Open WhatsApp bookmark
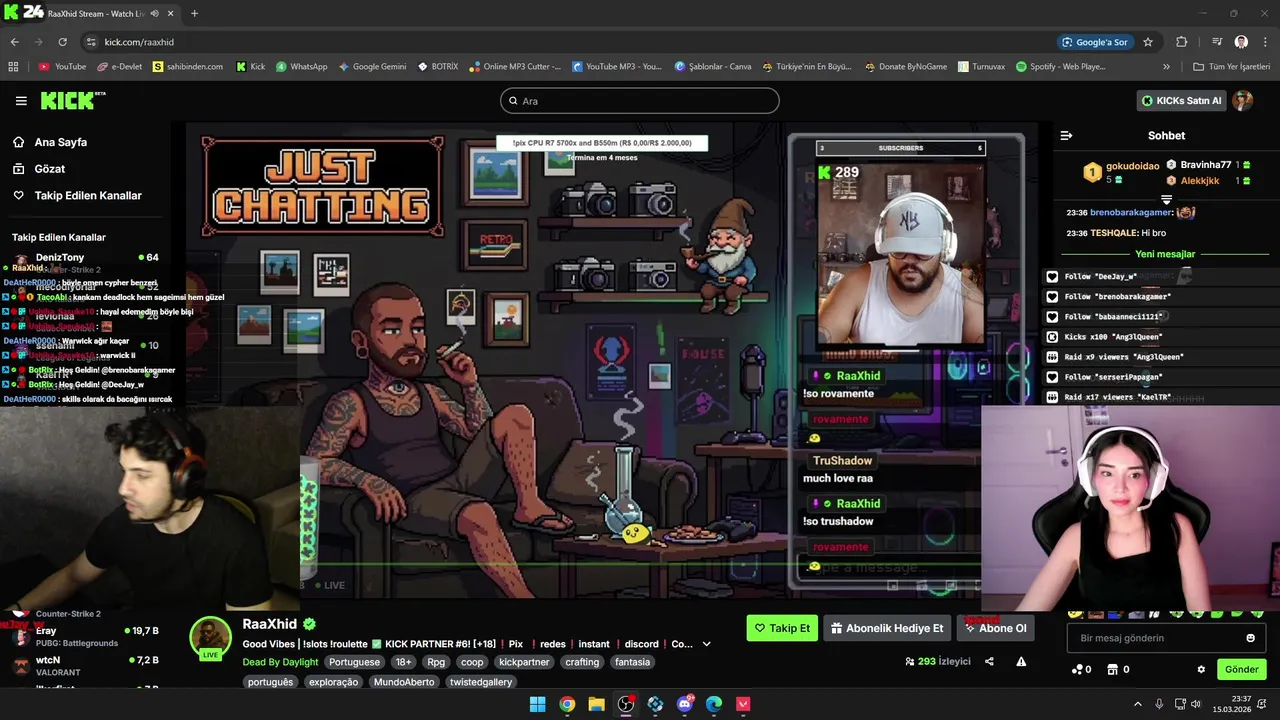 (302, 67)
